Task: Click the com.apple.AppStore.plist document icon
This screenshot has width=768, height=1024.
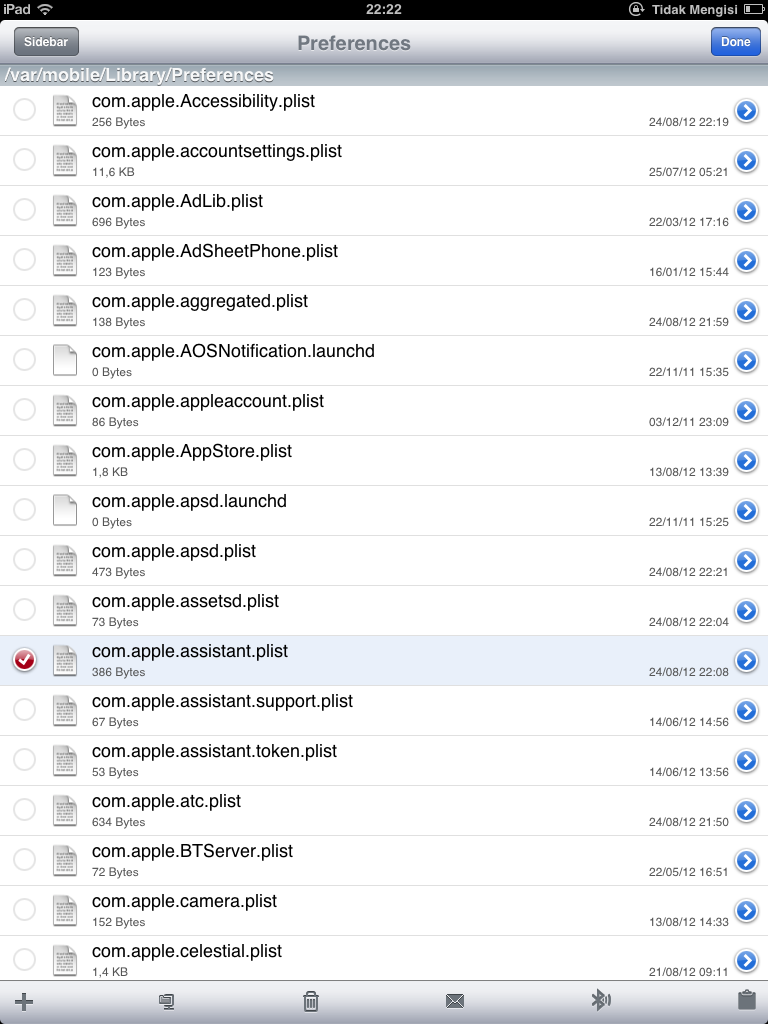Action: pos(64,460)
